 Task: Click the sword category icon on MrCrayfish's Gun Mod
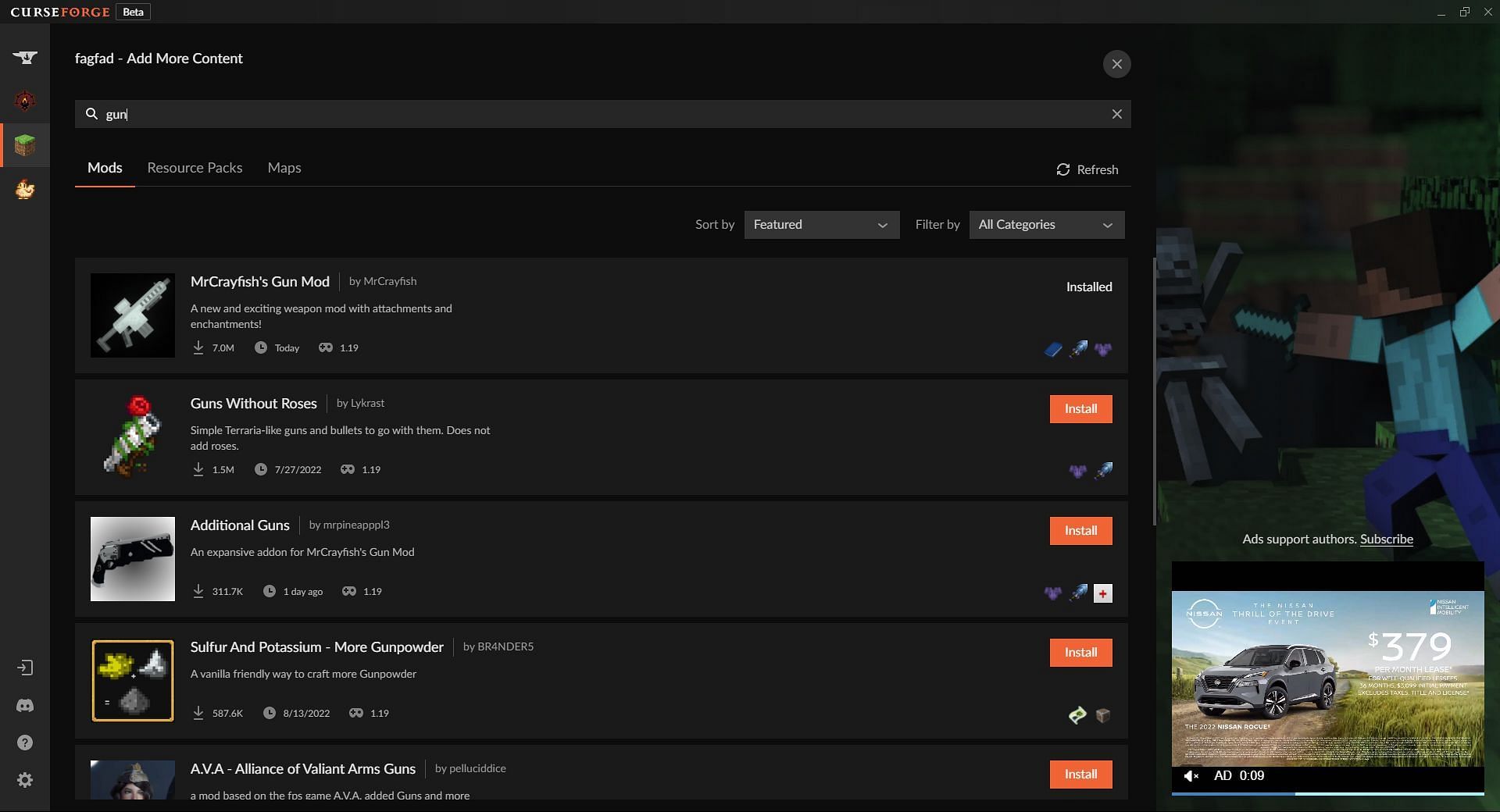click(x=1078, y=349)
